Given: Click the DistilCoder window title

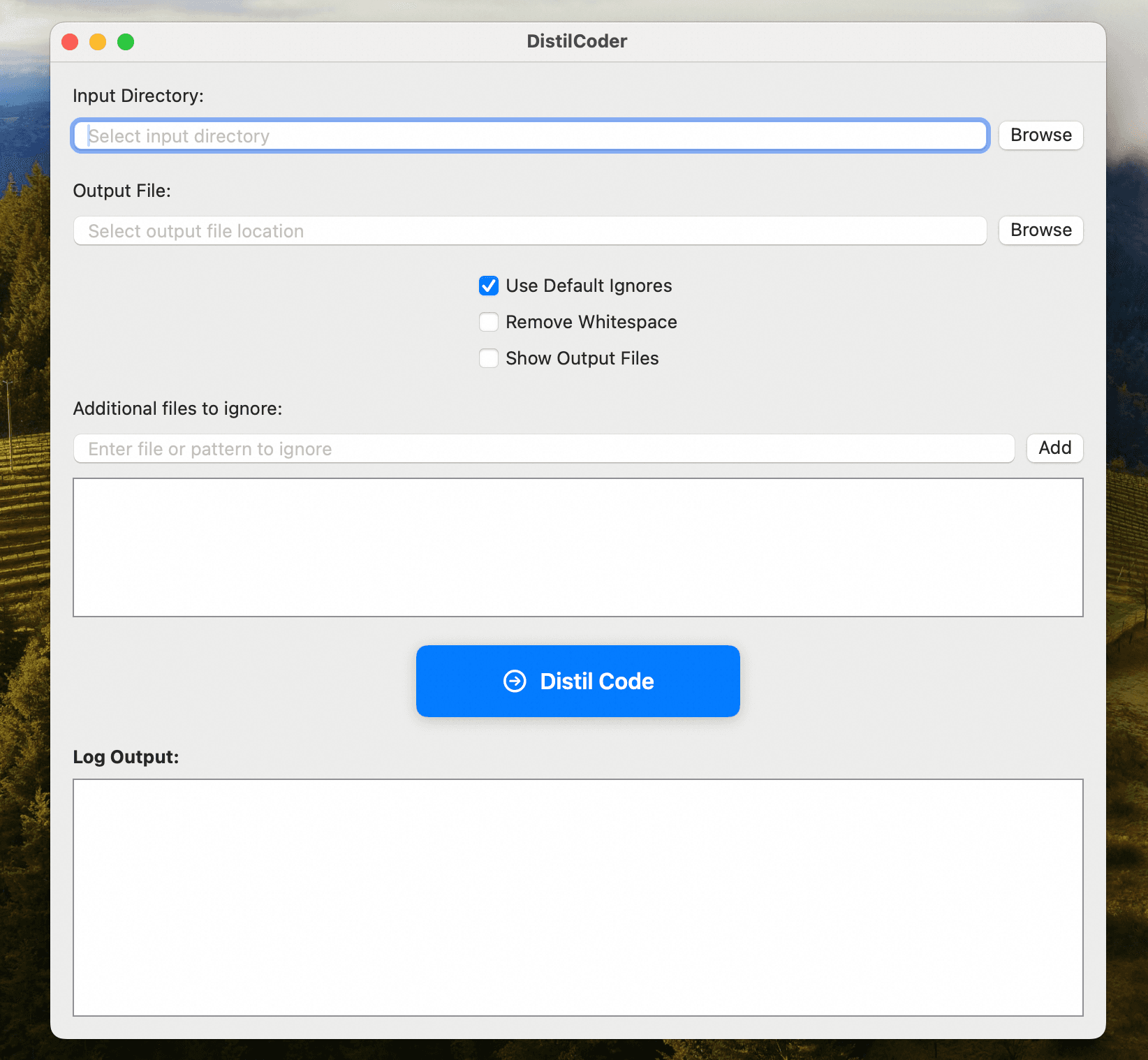Looking at the screenshot, I should coord(577,41).
